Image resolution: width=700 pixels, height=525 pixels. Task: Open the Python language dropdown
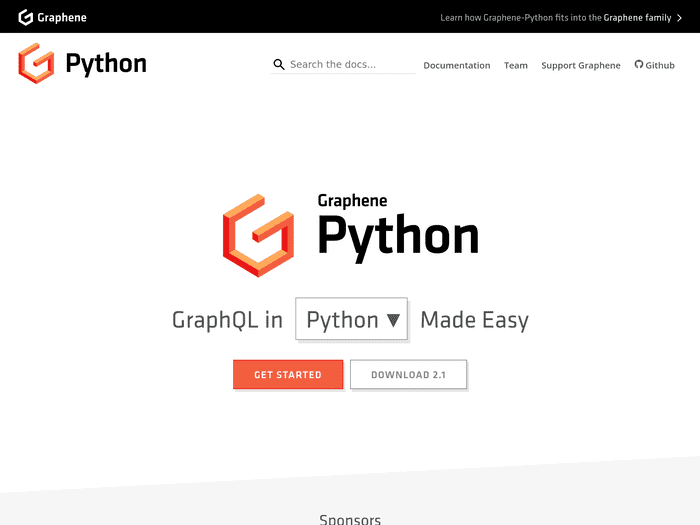click(351, 319)
